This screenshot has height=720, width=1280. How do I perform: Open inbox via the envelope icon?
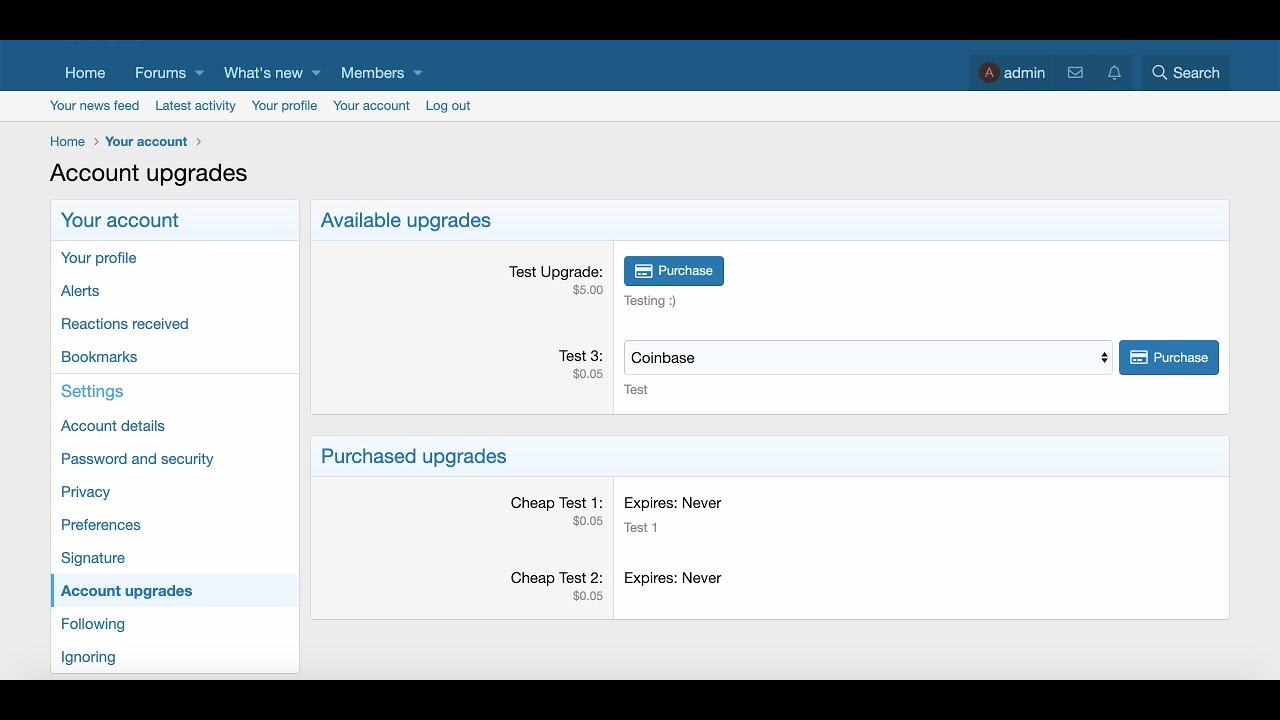click(x=1075, y=72)
